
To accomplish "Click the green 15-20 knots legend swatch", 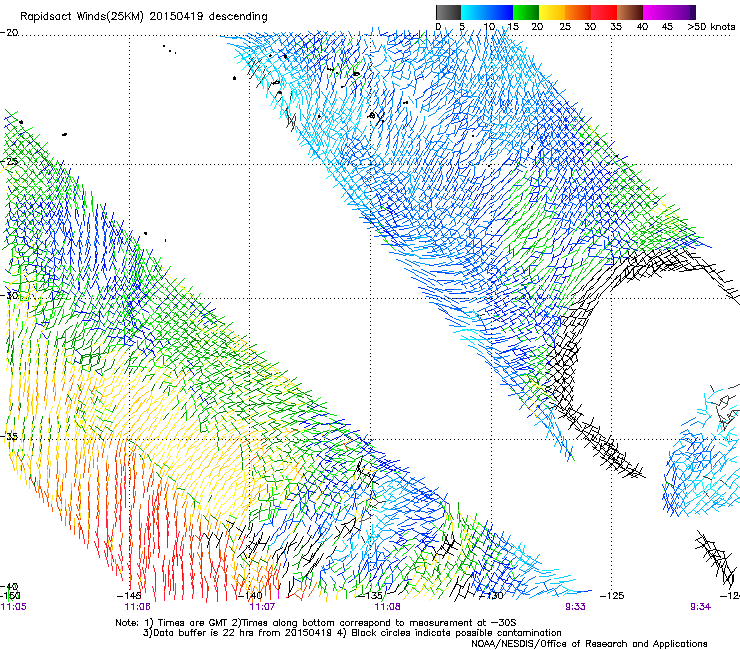I will (526, 12).
